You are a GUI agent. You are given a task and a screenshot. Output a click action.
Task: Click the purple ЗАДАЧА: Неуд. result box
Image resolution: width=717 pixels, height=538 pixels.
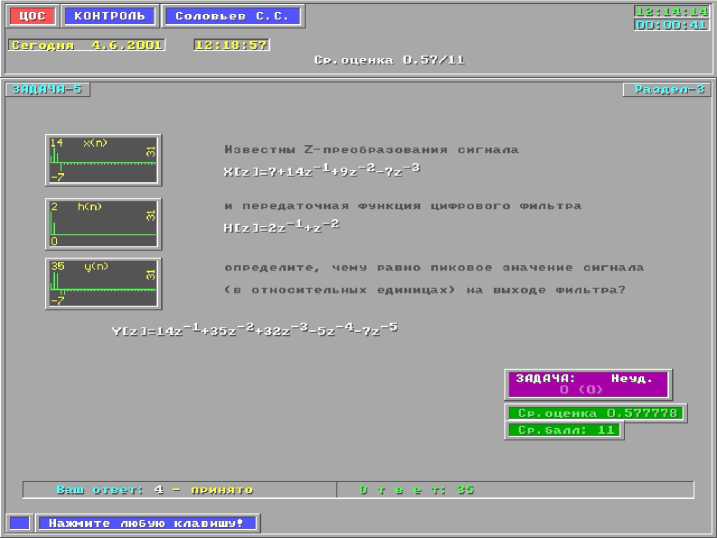click(588, 384)
